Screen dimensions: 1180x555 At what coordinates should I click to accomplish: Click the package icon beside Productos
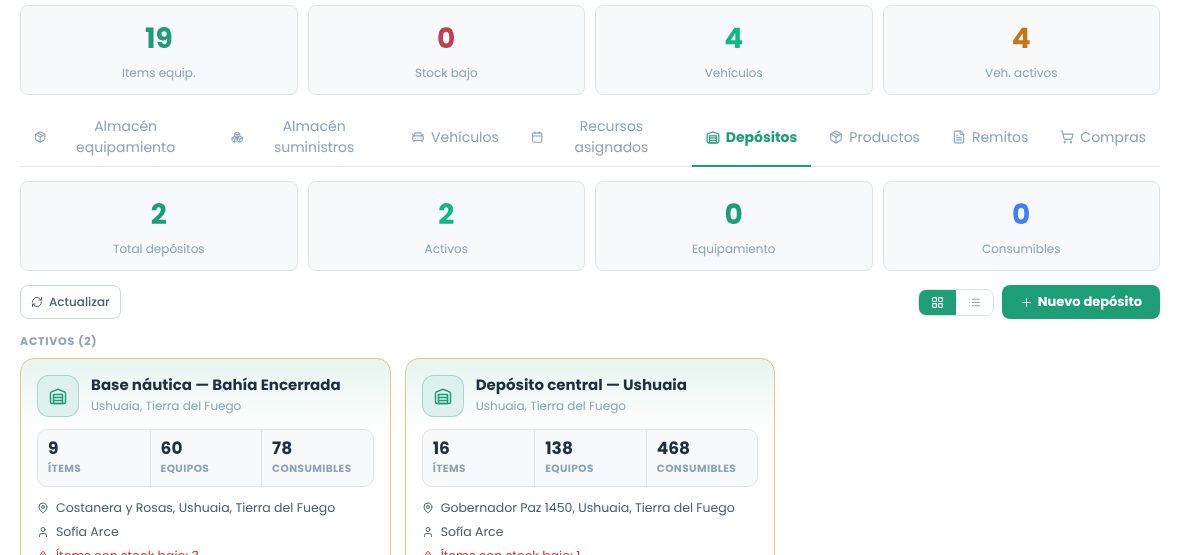pyautogui.click(x=836, y=137)
